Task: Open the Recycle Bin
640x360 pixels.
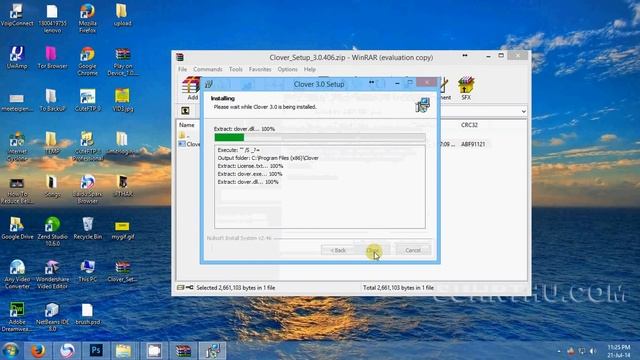Action: 87,228
